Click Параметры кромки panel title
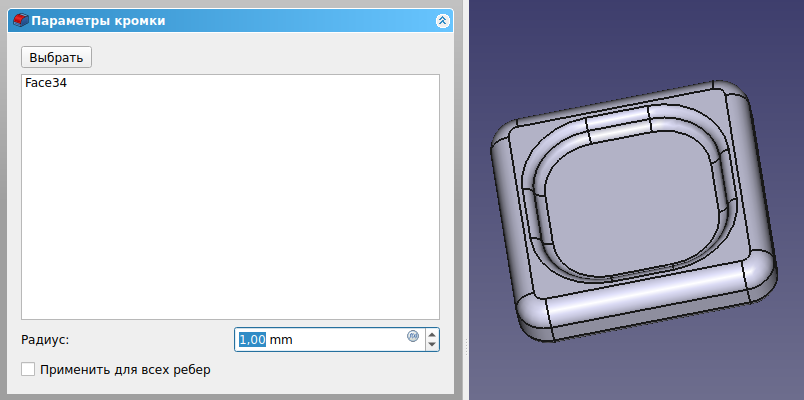 [98, 21]
